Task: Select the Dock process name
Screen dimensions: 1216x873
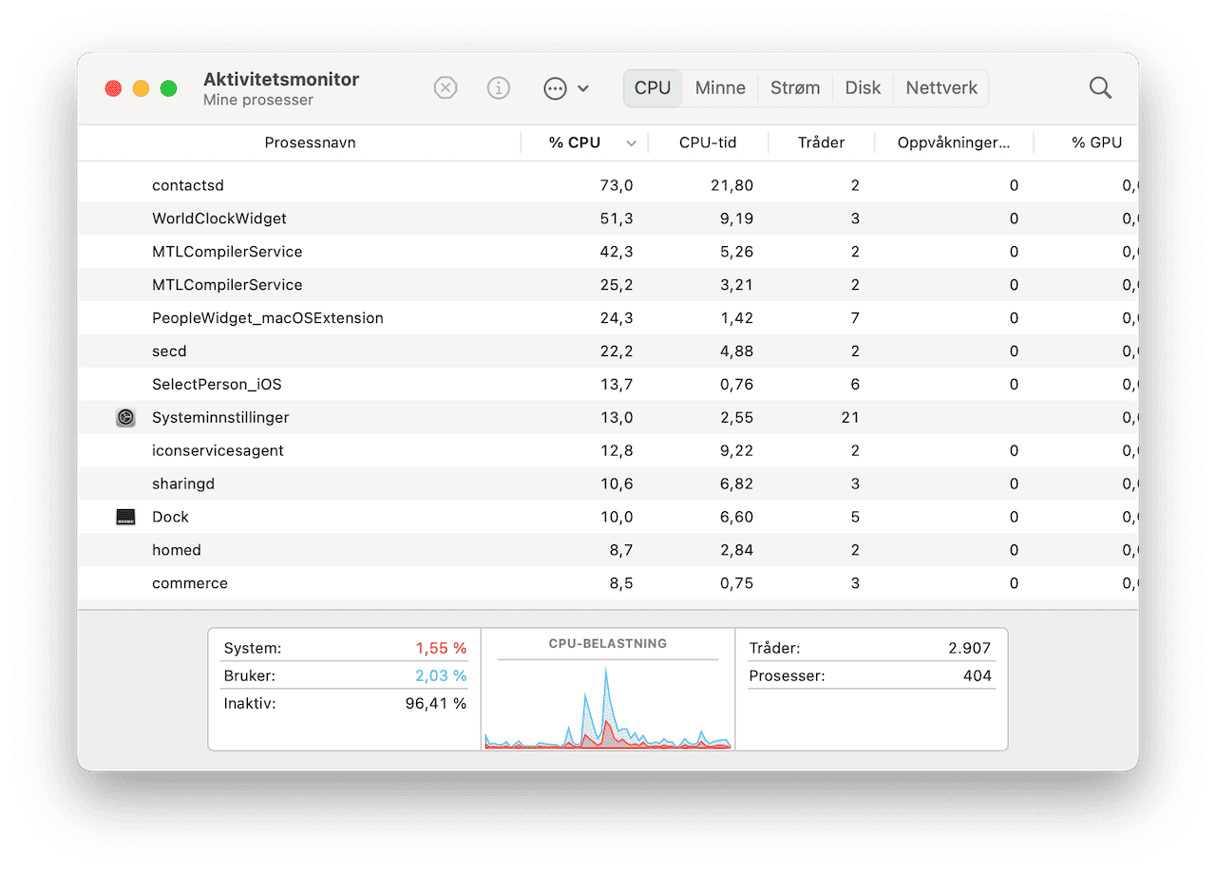Action: click(x=170, y=517)
